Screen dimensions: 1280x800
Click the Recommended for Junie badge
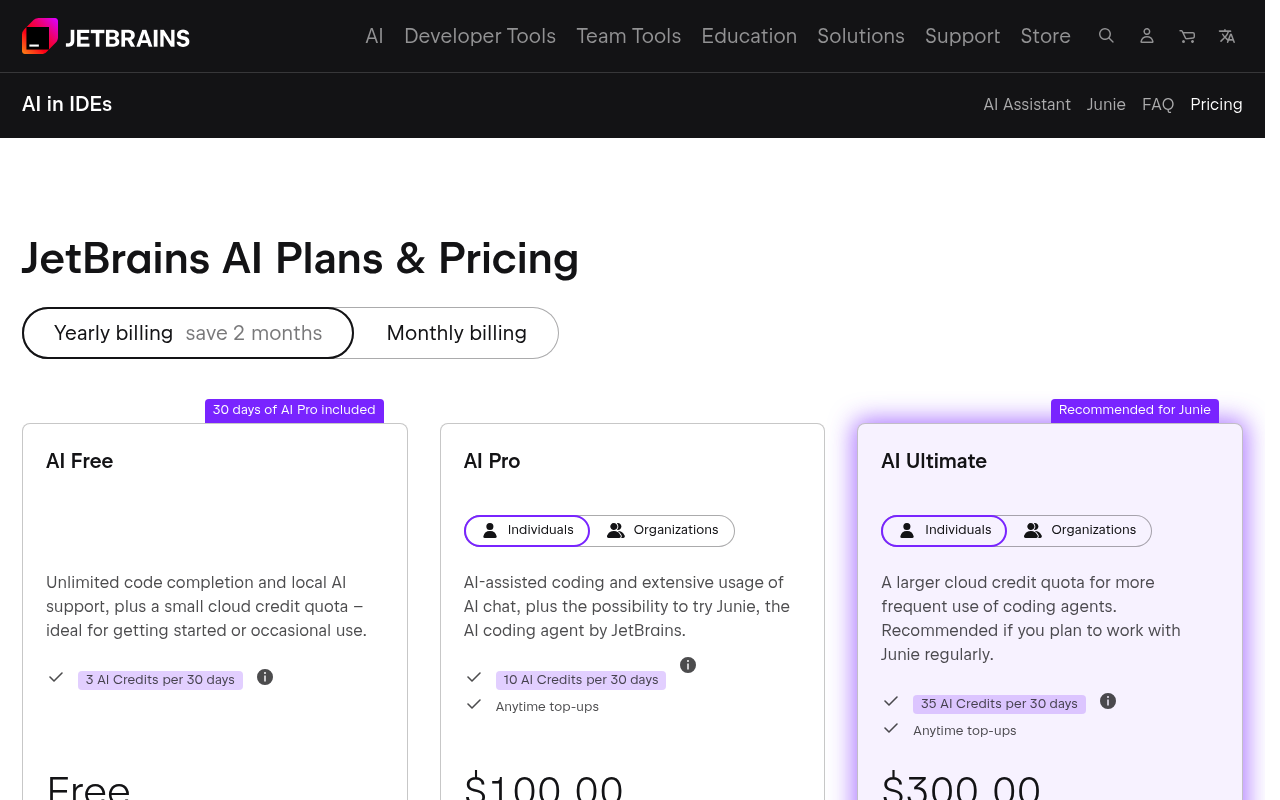(1134, 410)
